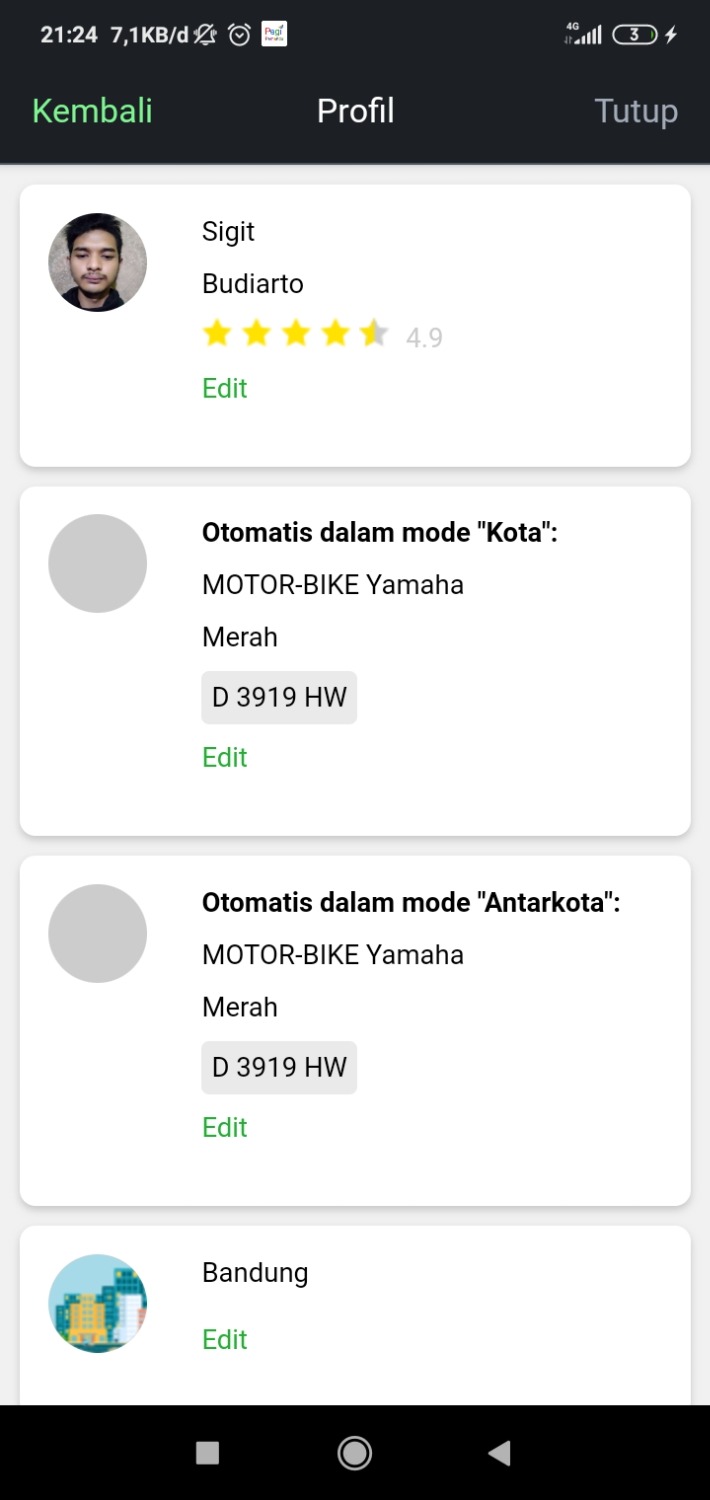Tap the Antarkota mode vehicle photo placeholder
Image resolution: width=710 pixels, height=1500 pixels.
tap(97, 933)
